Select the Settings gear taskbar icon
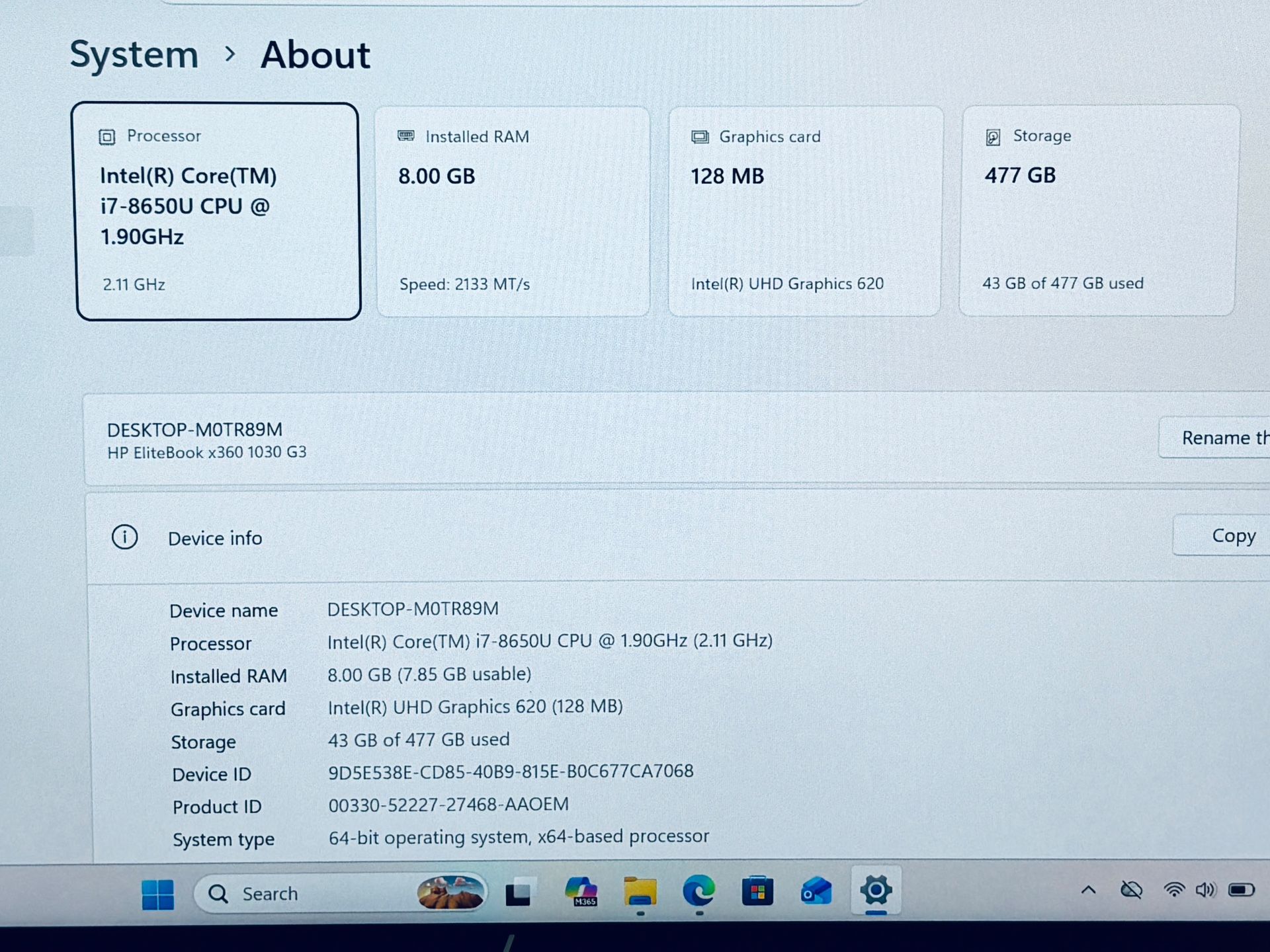Image resolution: width=1270 pixels, height=952 pixels. click(x=876, y=890)
